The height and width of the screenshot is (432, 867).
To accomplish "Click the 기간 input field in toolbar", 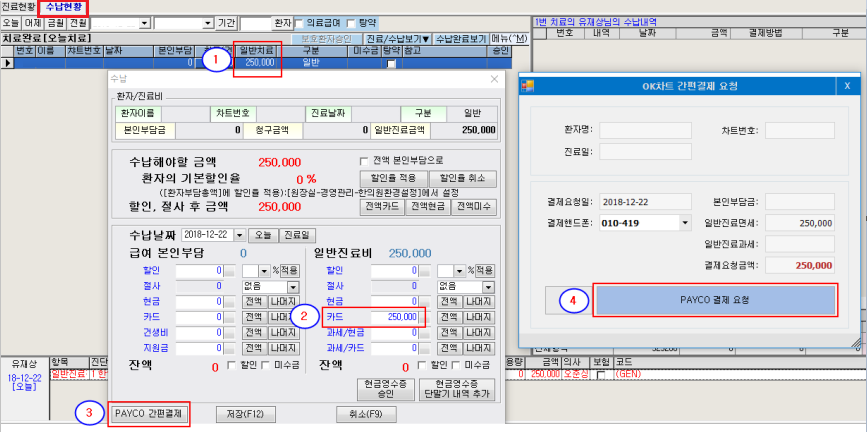I will point(254,23).
